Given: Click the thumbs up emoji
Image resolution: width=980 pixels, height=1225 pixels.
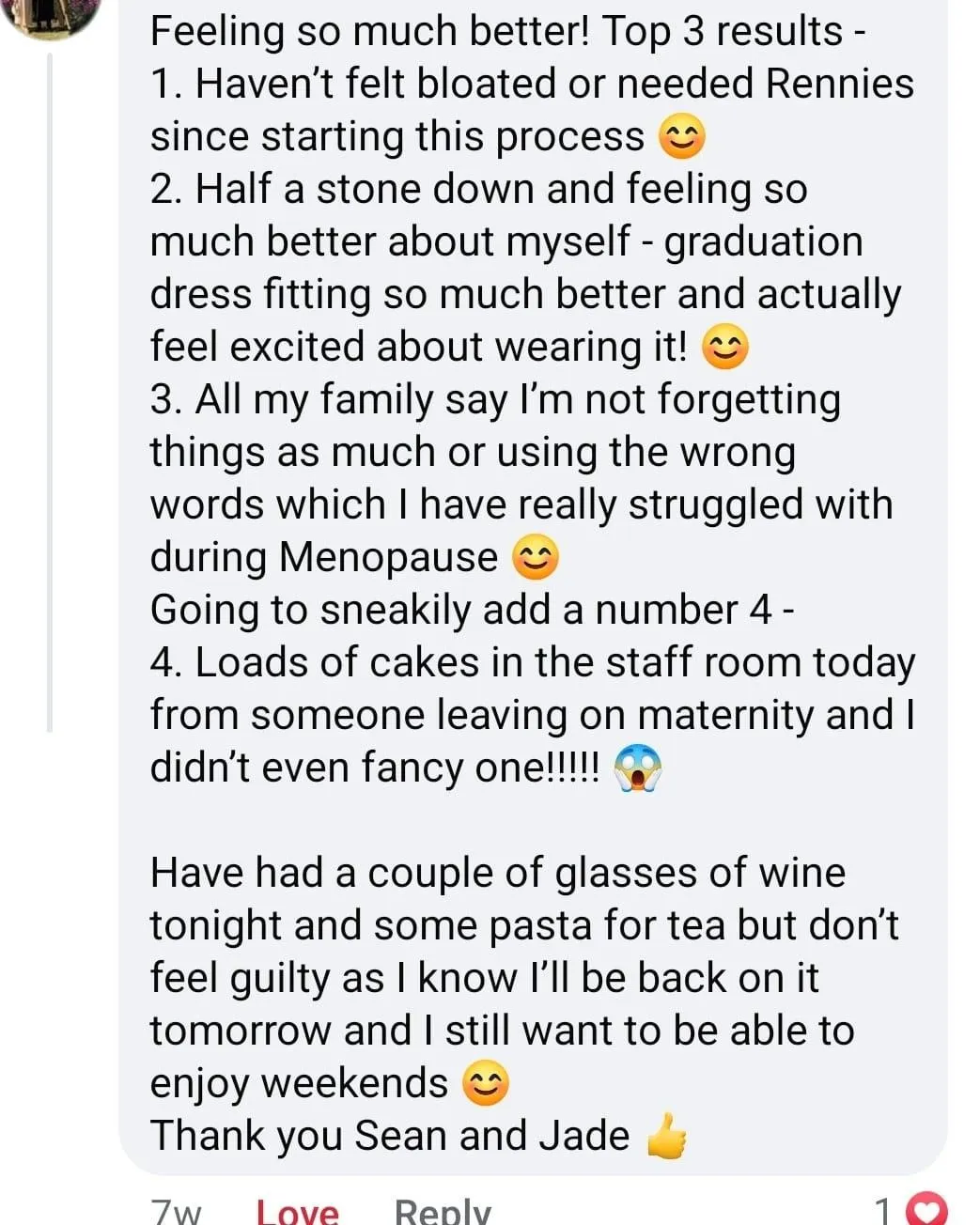Looking at the screenshot, I should tap(667, 1136).
